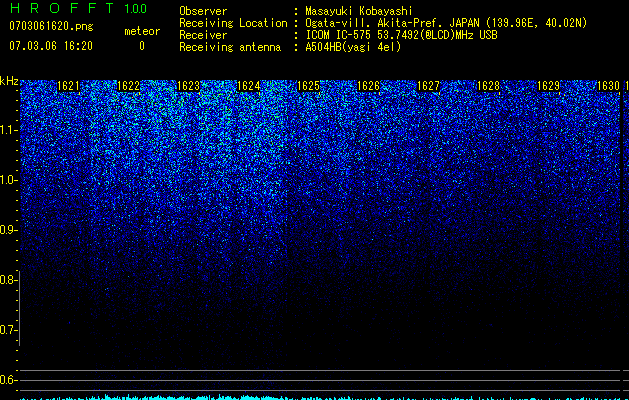Click the 1627 time marker
The image size is (629, 400).
[x=428, y=86]
